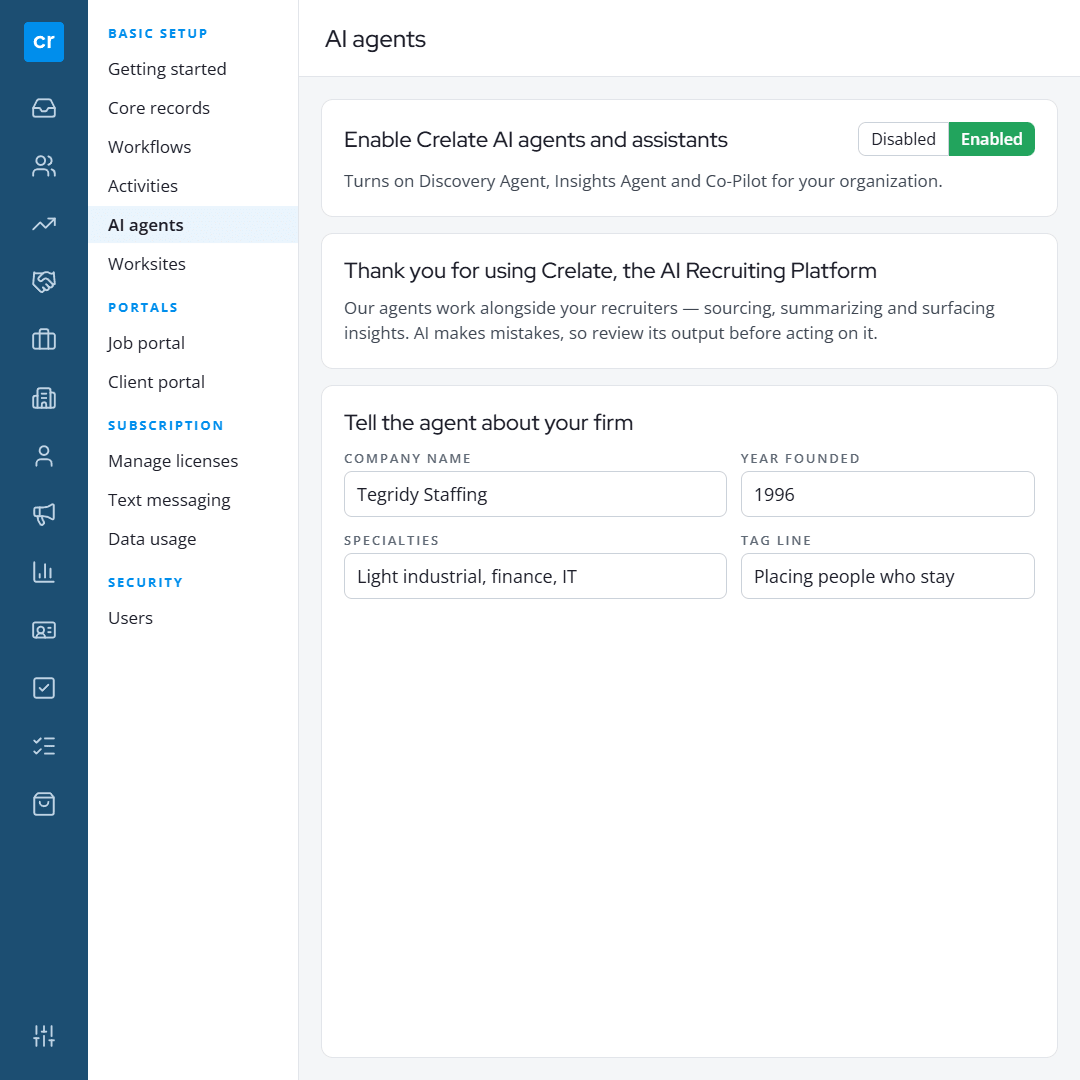Image resolution: width=1080 pixels, height=1080 pixels.
Task: Open the checkbox tasks icon
Action: pyautogui.click(x=43, y=688)
